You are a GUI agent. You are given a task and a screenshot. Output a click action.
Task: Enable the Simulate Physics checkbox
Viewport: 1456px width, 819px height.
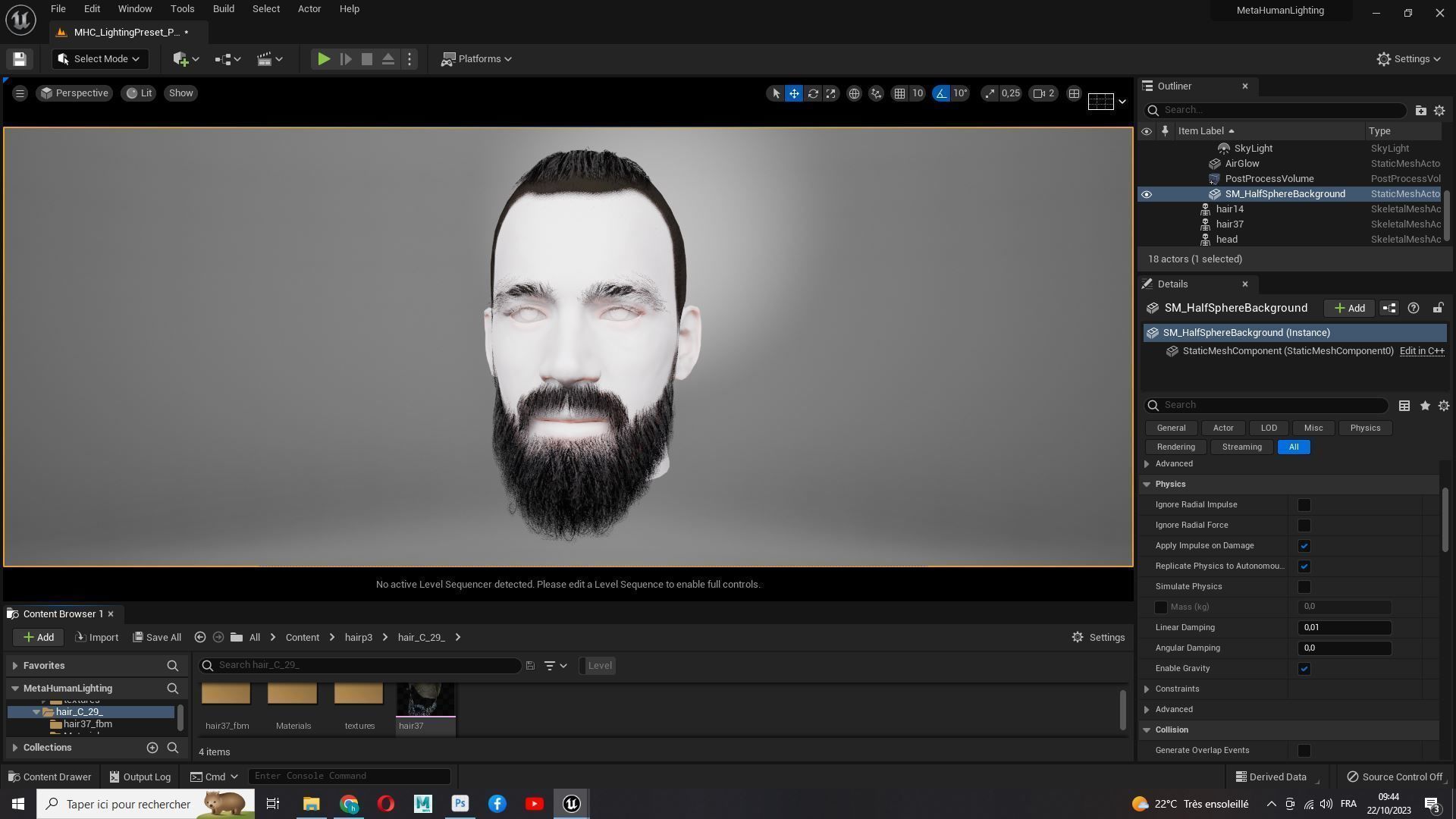pos(1304,587)
